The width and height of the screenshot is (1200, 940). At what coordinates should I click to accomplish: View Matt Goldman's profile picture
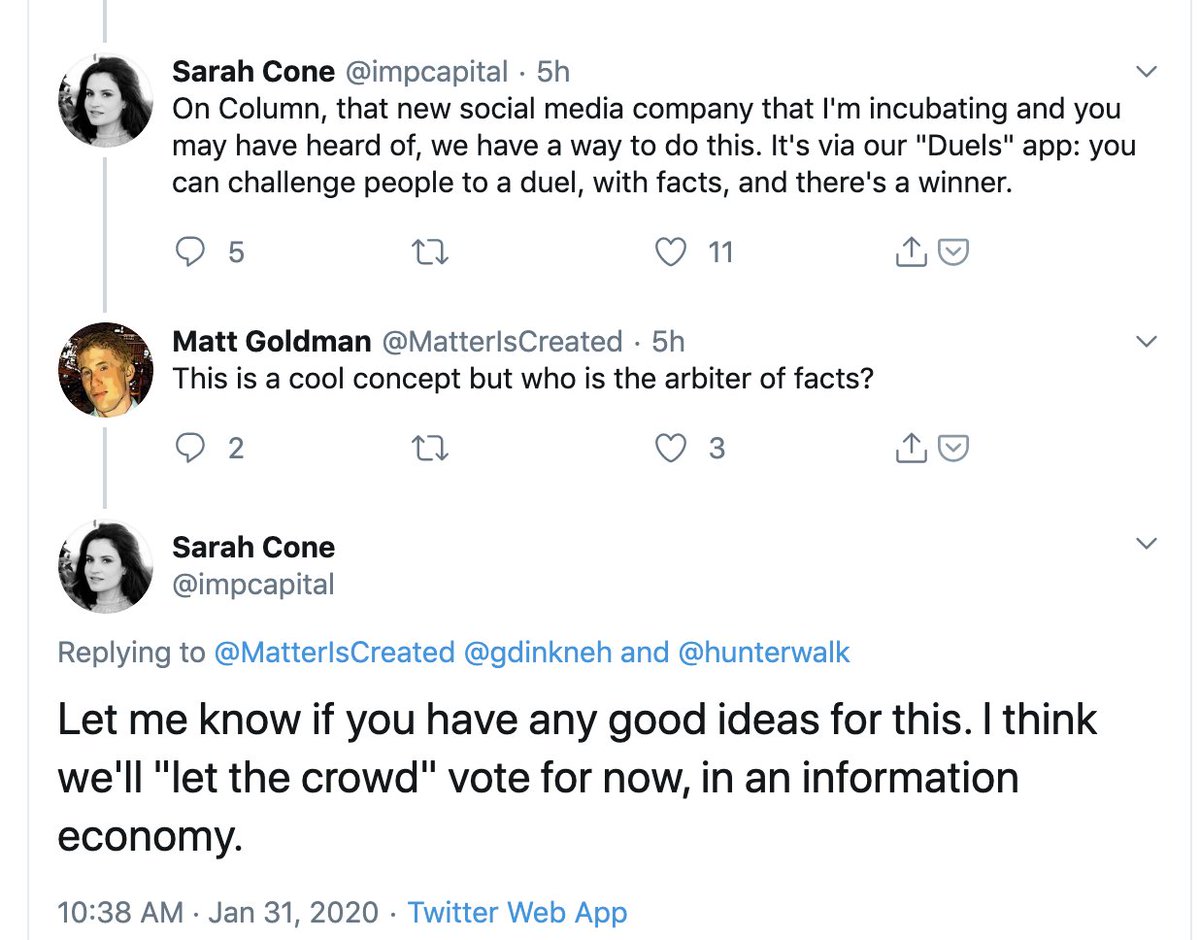click(x=105, y=369)
